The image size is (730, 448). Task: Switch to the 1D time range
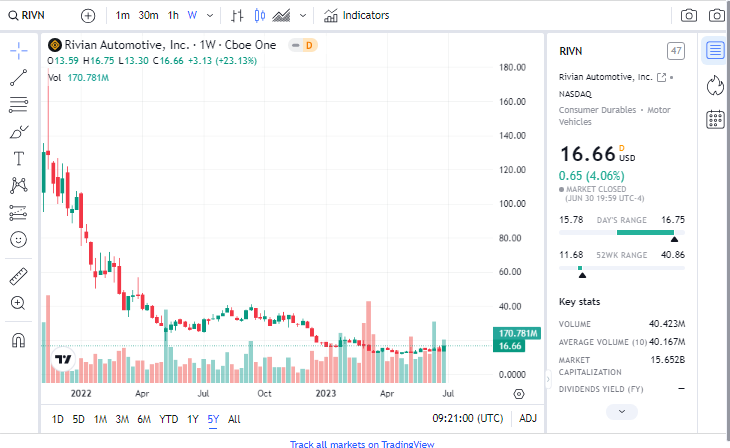coord(57,419)
